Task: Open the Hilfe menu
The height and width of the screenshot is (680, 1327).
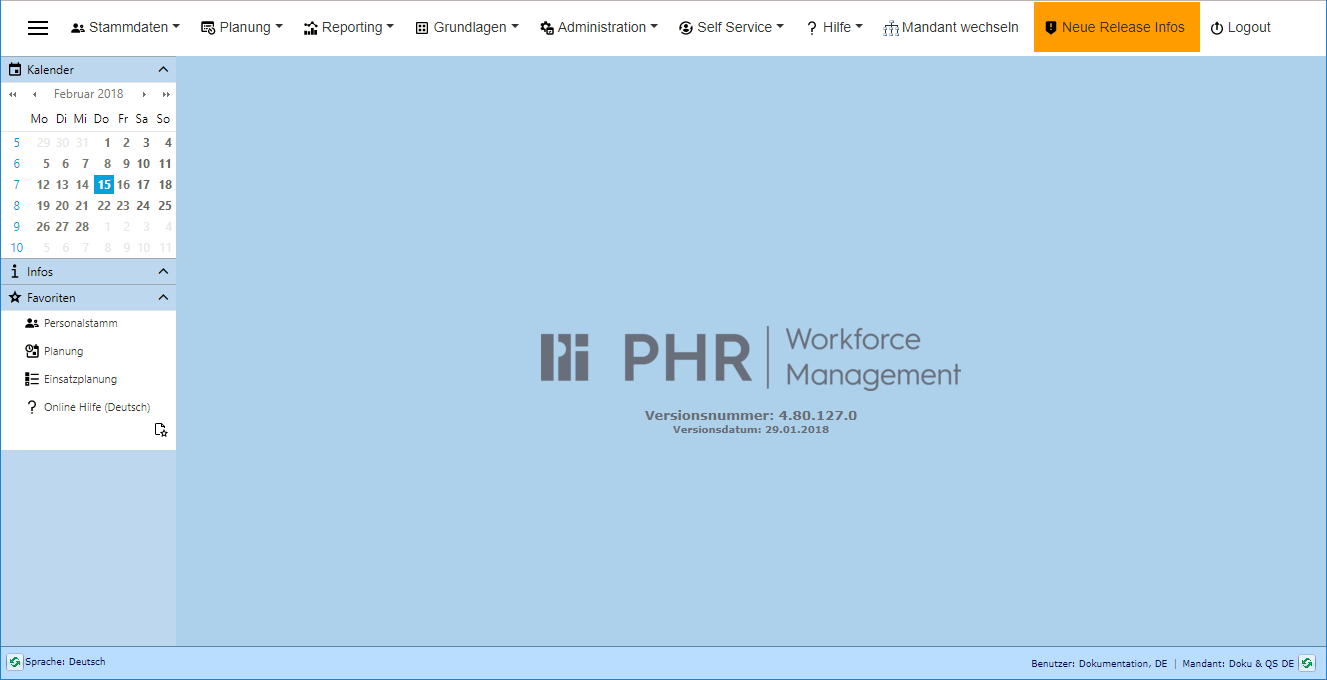Action: click(834, 28)
